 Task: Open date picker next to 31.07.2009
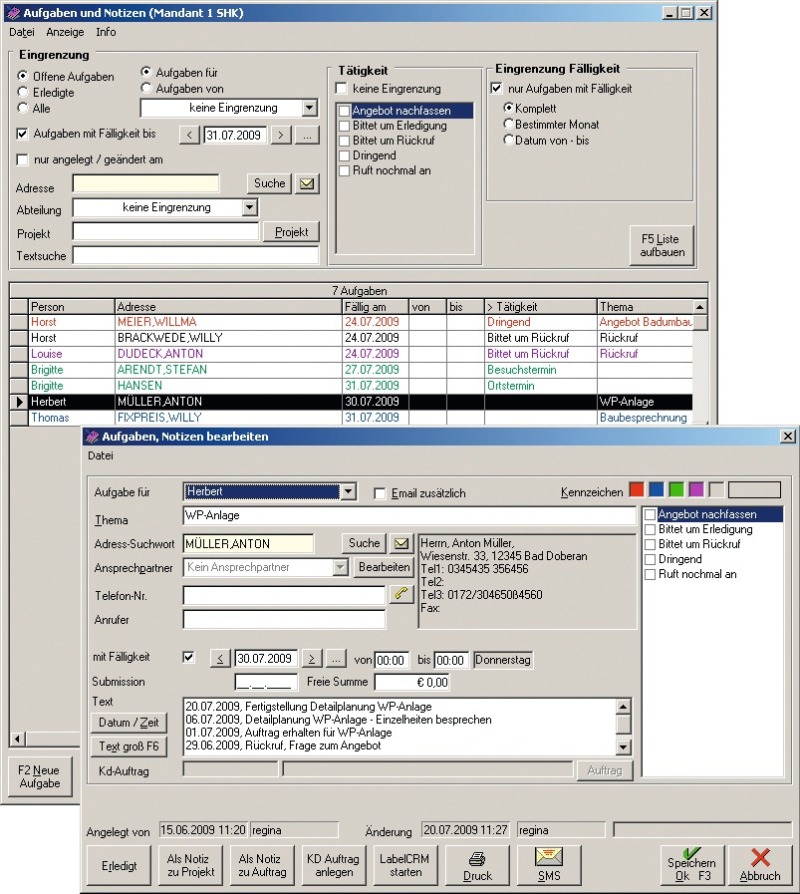307,135
